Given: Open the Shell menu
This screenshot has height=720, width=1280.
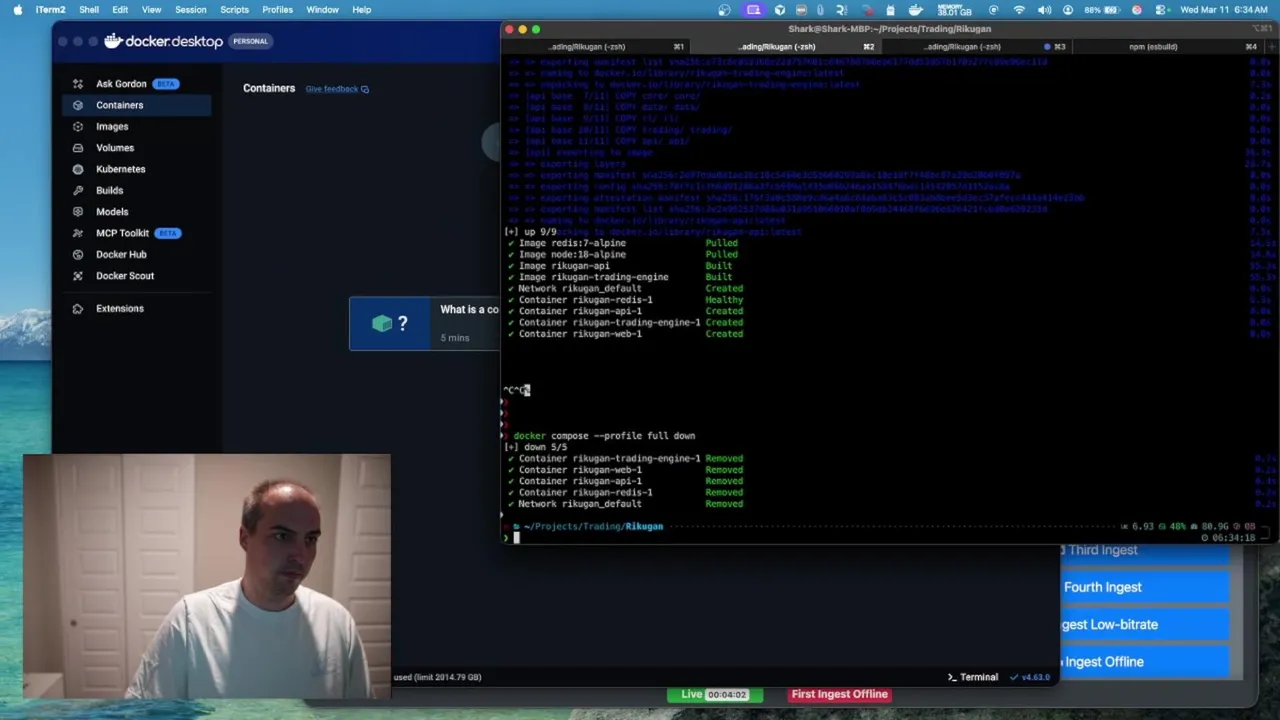Looking at the screenshot, I should tap(89, 10).
